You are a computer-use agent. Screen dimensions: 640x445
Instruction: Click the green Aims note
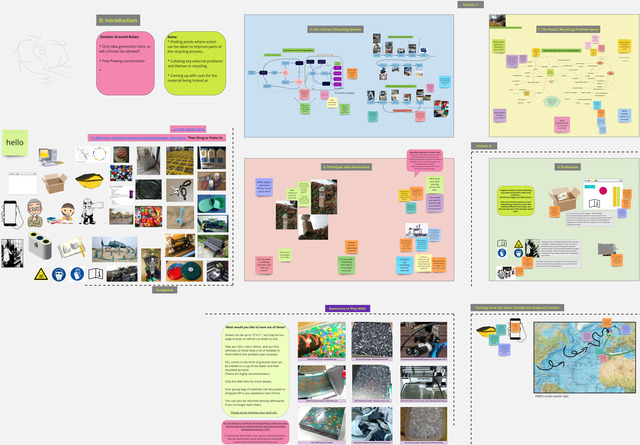pos(194,62)
